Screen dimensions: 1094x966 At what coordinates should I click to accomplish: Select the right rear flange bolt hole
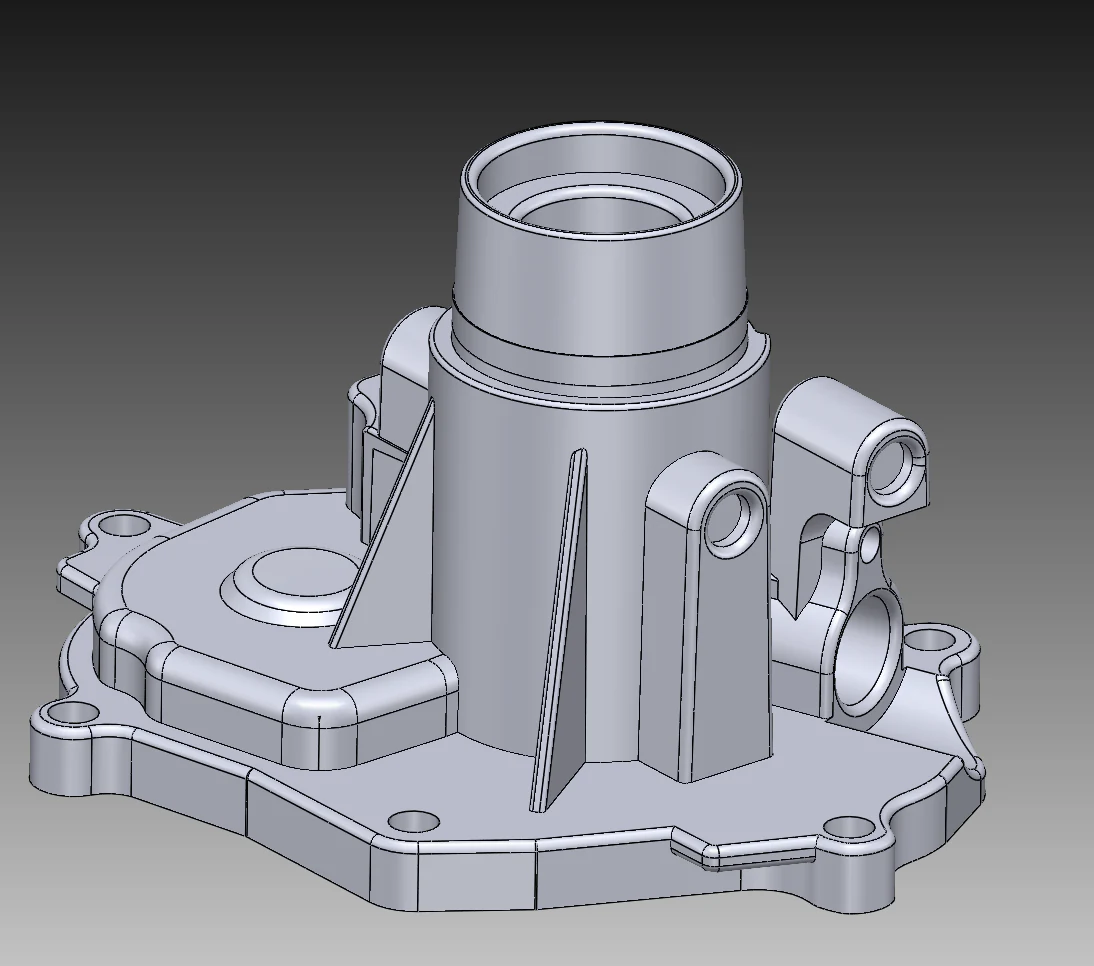[929, 640]
